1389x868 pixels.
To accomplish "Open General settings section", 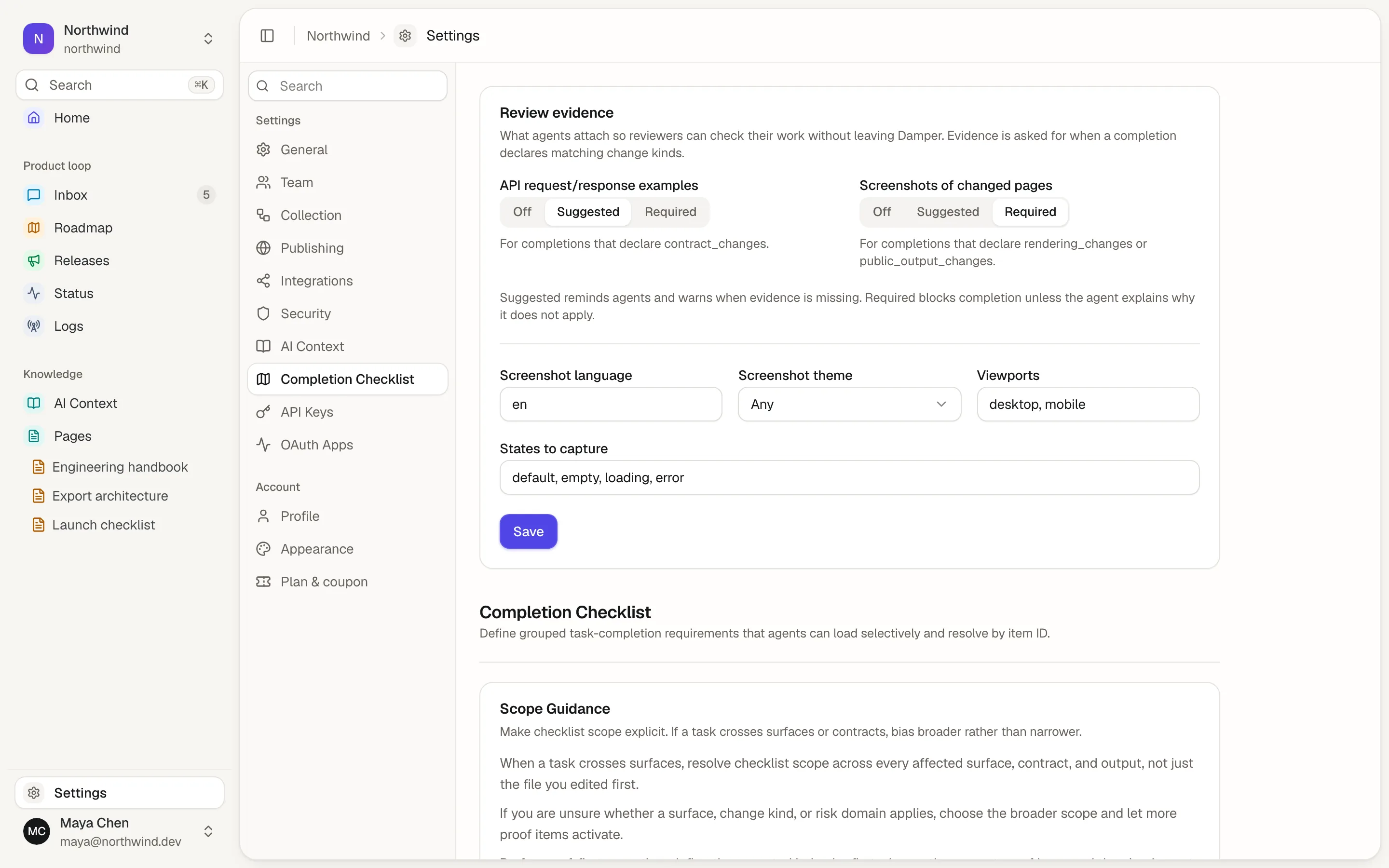I will pos(347,149).
